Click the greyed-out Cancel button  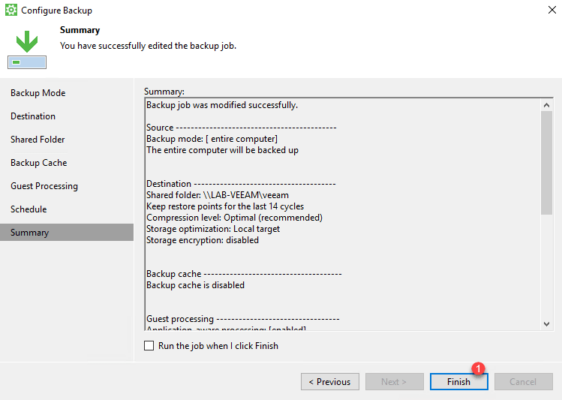point(523,382)
